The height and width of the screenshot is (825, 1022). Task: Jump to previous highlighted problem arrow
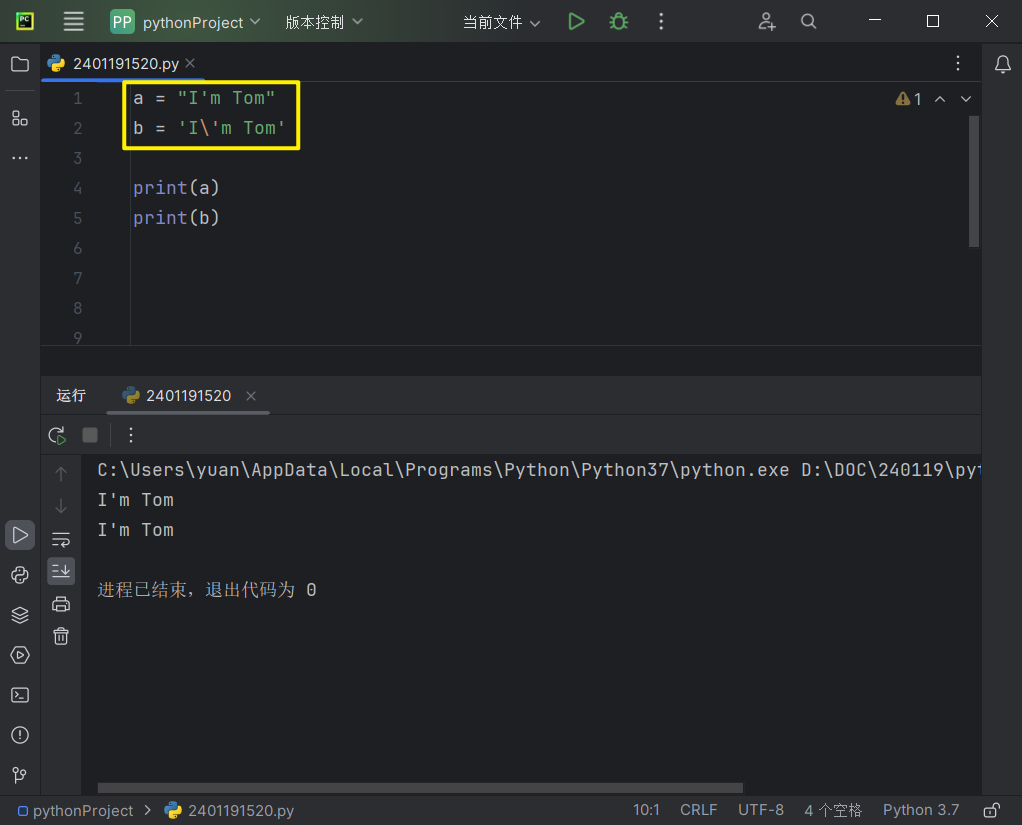(940, 99)
